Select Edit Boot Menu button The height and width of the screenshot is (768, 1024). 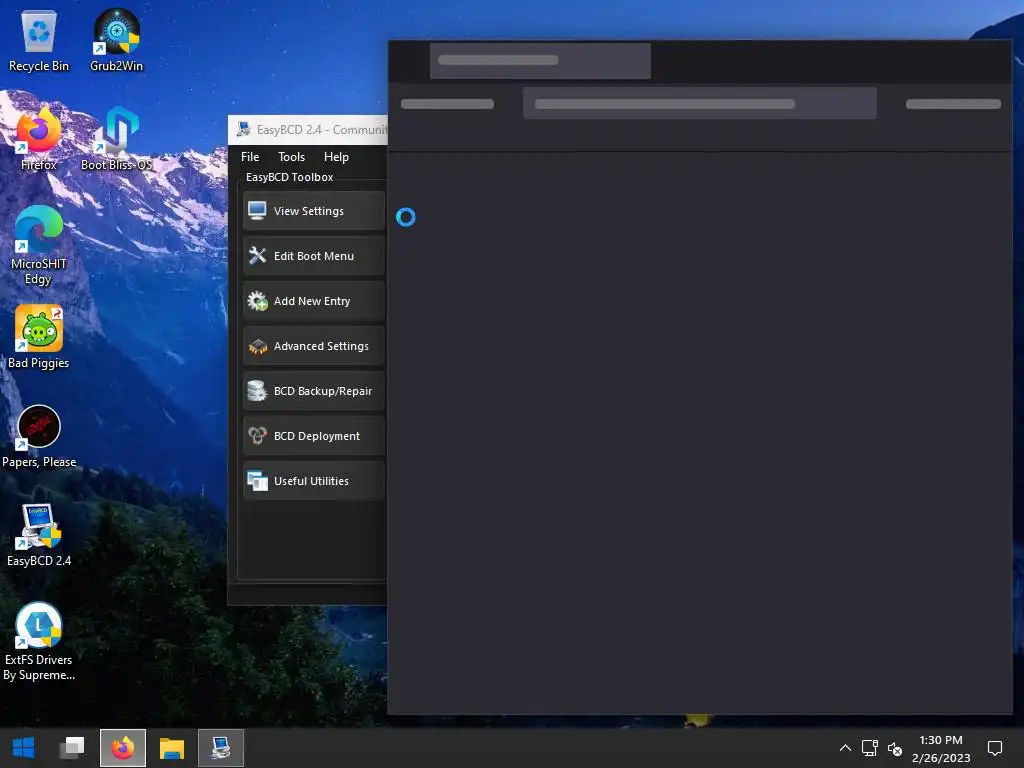314,256
